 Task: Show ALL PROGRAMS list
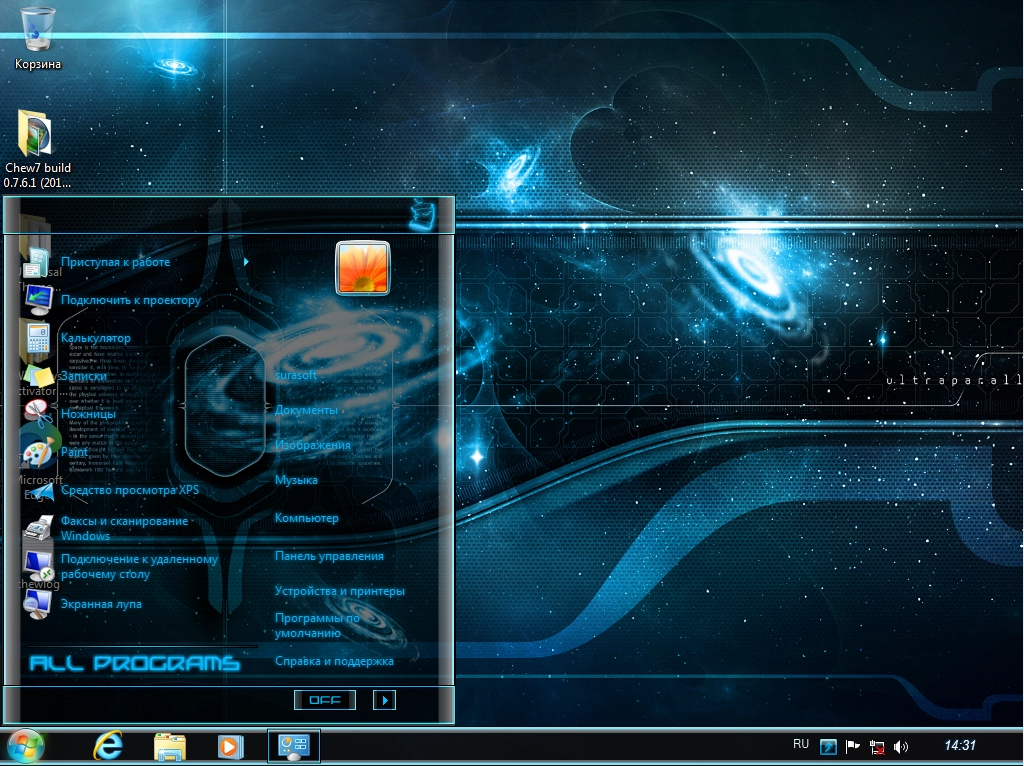pos(134,663)
